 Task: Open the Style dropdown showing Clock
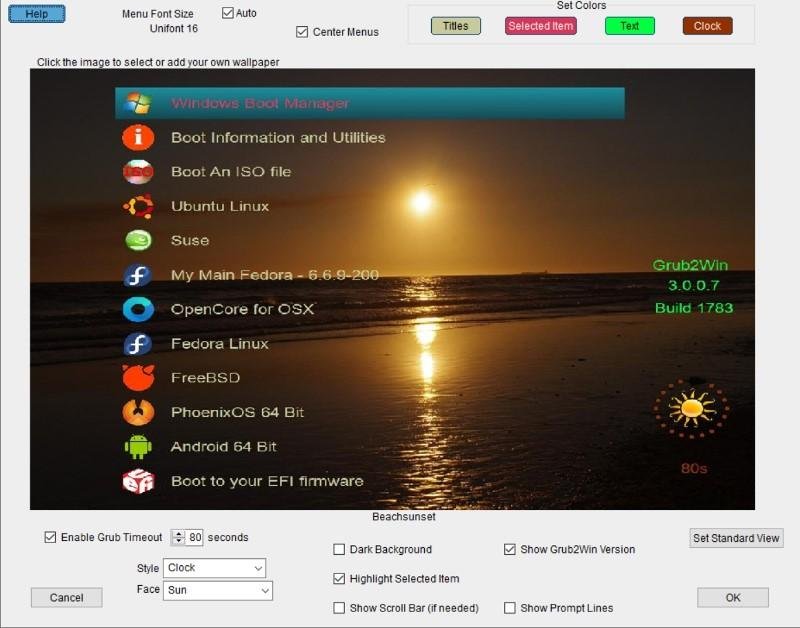pos(214,568)
